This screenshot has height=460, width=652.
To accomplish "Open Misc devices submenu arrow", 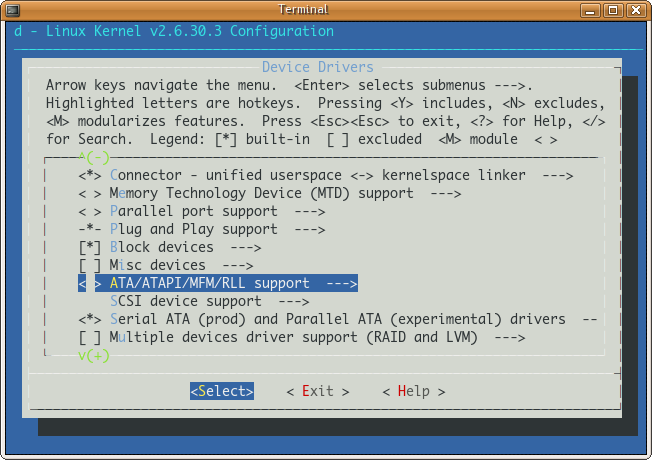I will tap(238, 266).
